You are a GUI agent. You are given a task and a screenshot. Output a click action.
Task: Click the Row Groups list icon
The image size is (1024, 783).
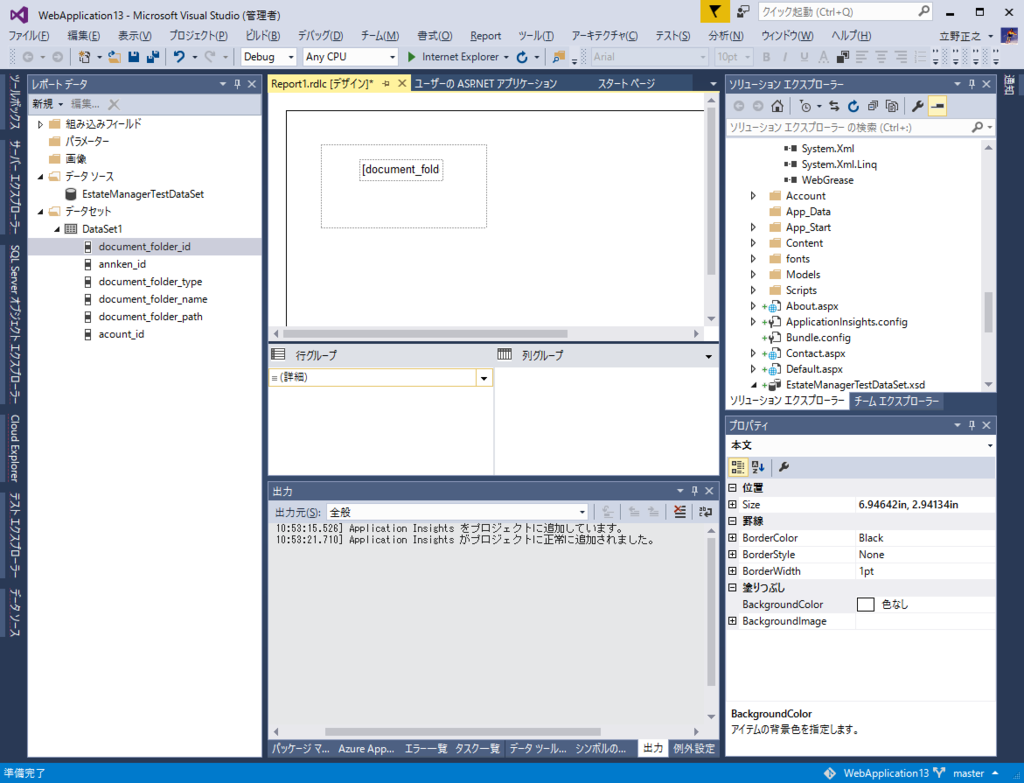(x=278, y=354)
